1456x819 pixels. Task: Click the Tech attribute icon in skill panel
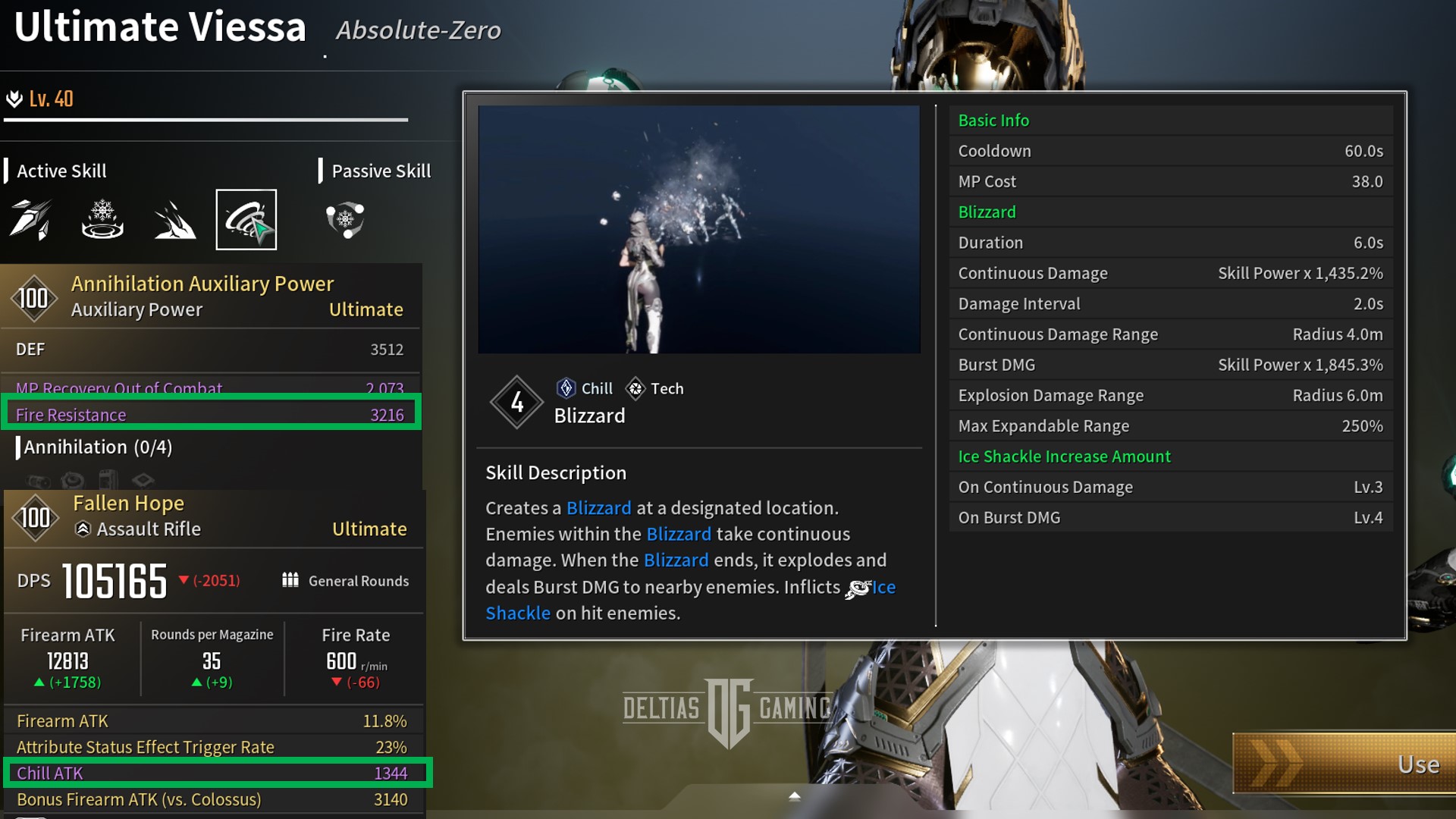[x=634, y=388]
